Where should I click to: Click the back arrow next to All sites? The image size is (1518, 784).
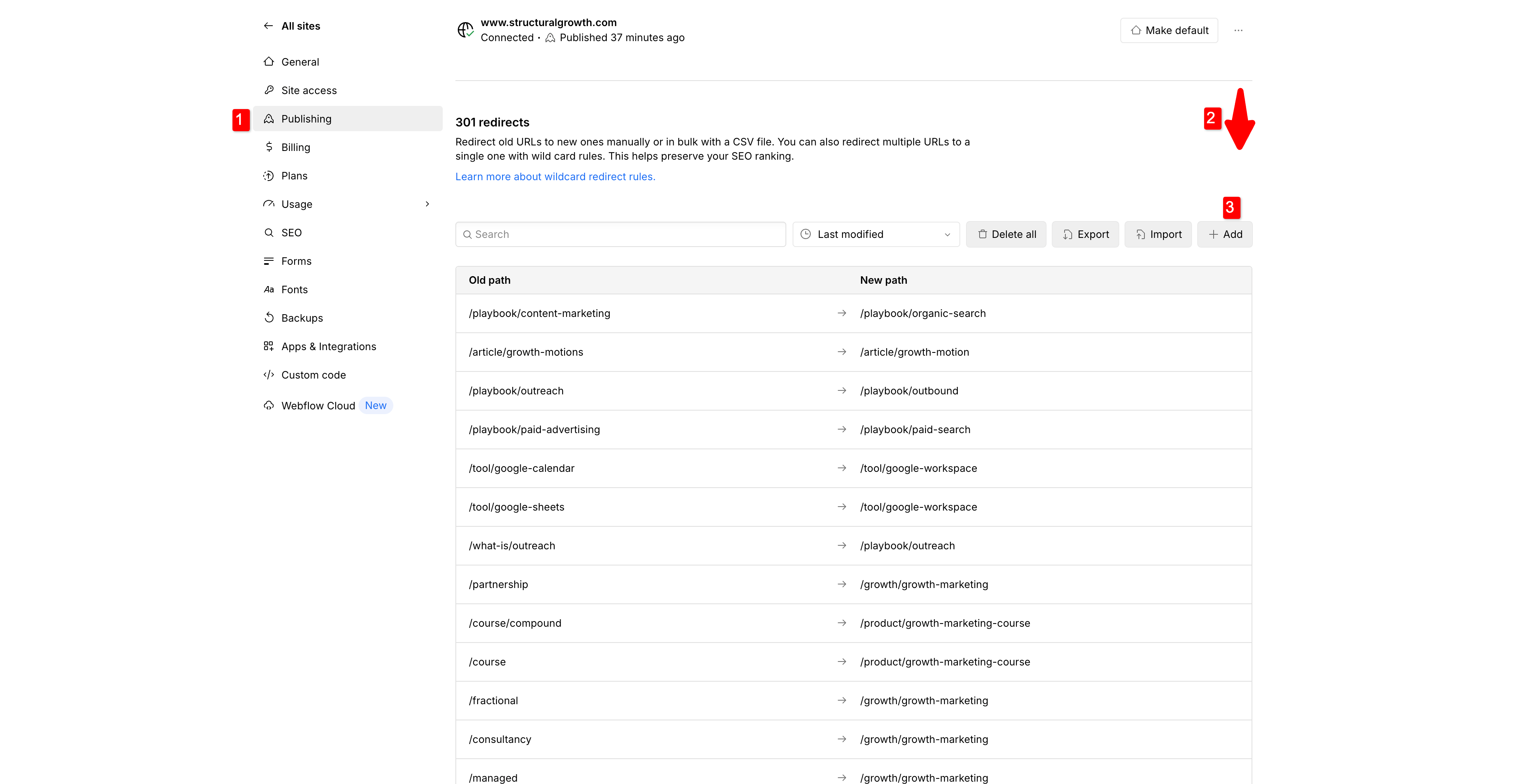pos(268,26)
